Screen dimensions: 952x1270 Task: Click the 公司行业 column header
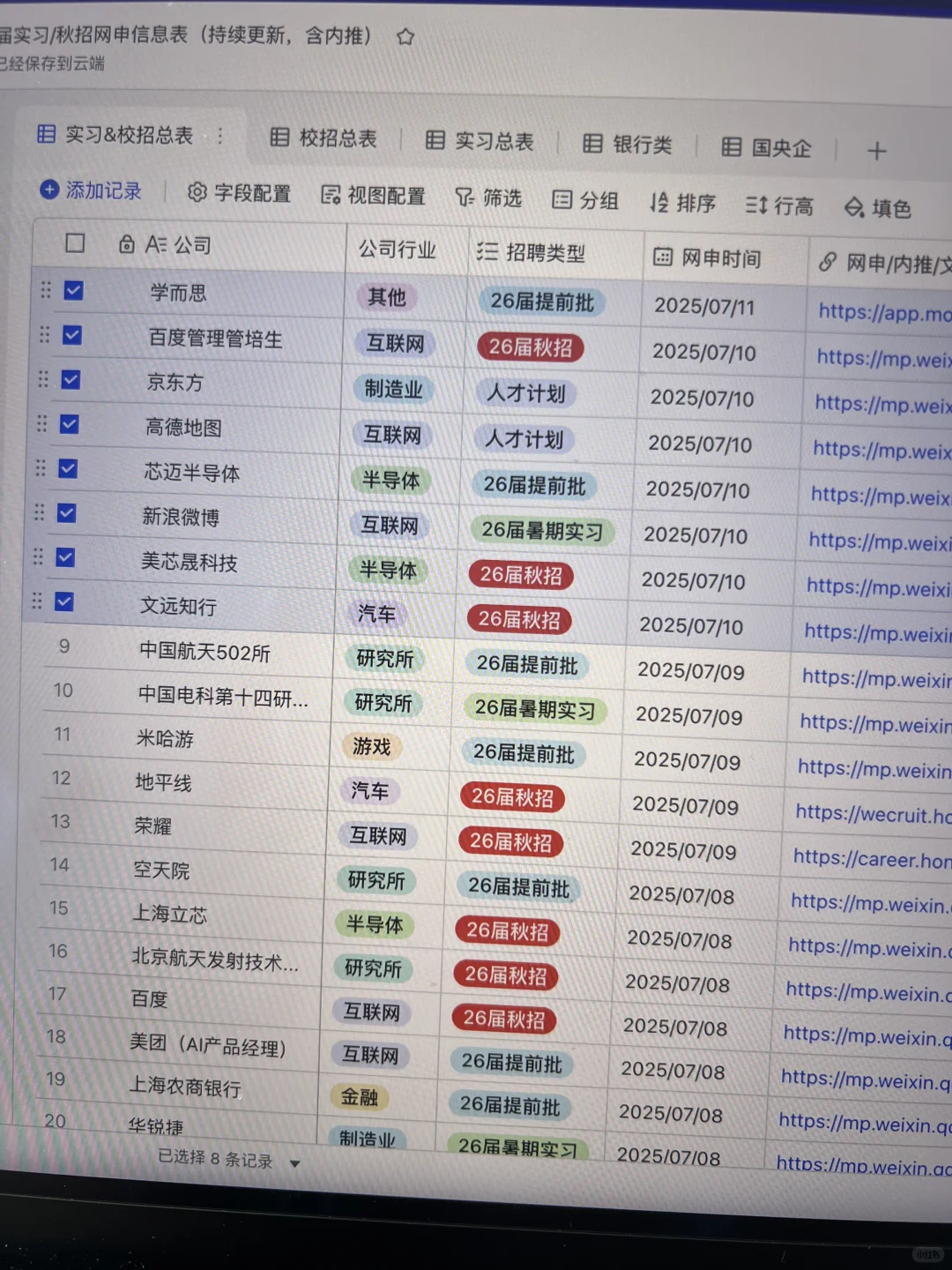[x=397, y=250]
